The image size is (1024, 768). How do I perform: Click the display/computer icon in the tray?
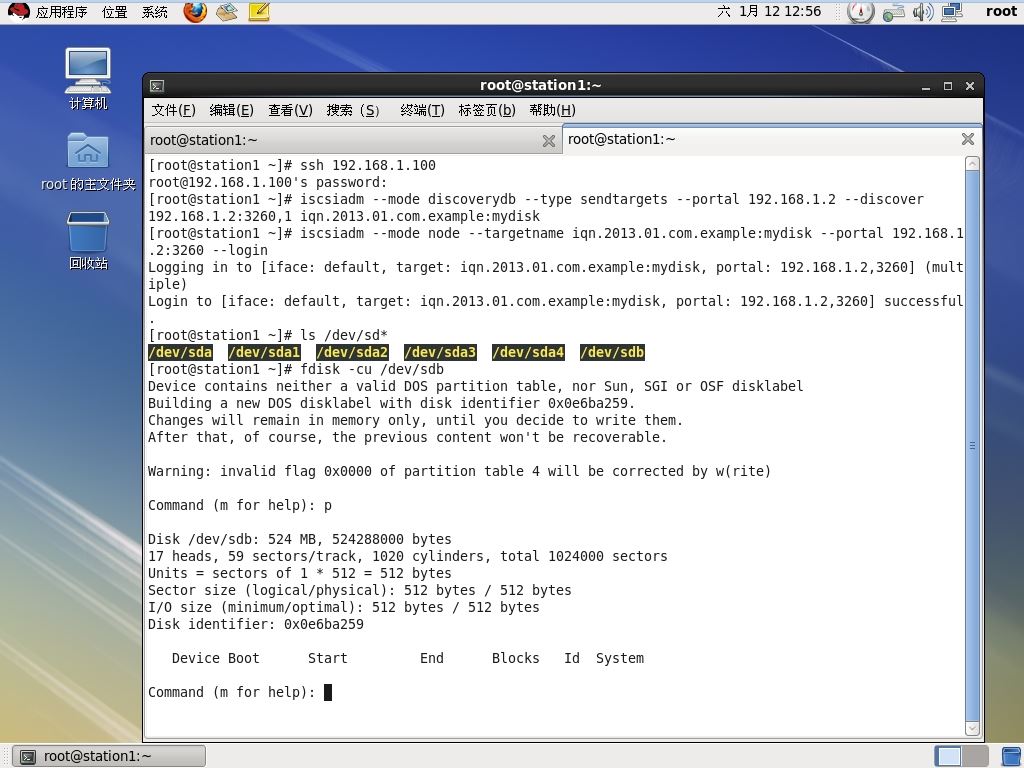tap(952, 12)
